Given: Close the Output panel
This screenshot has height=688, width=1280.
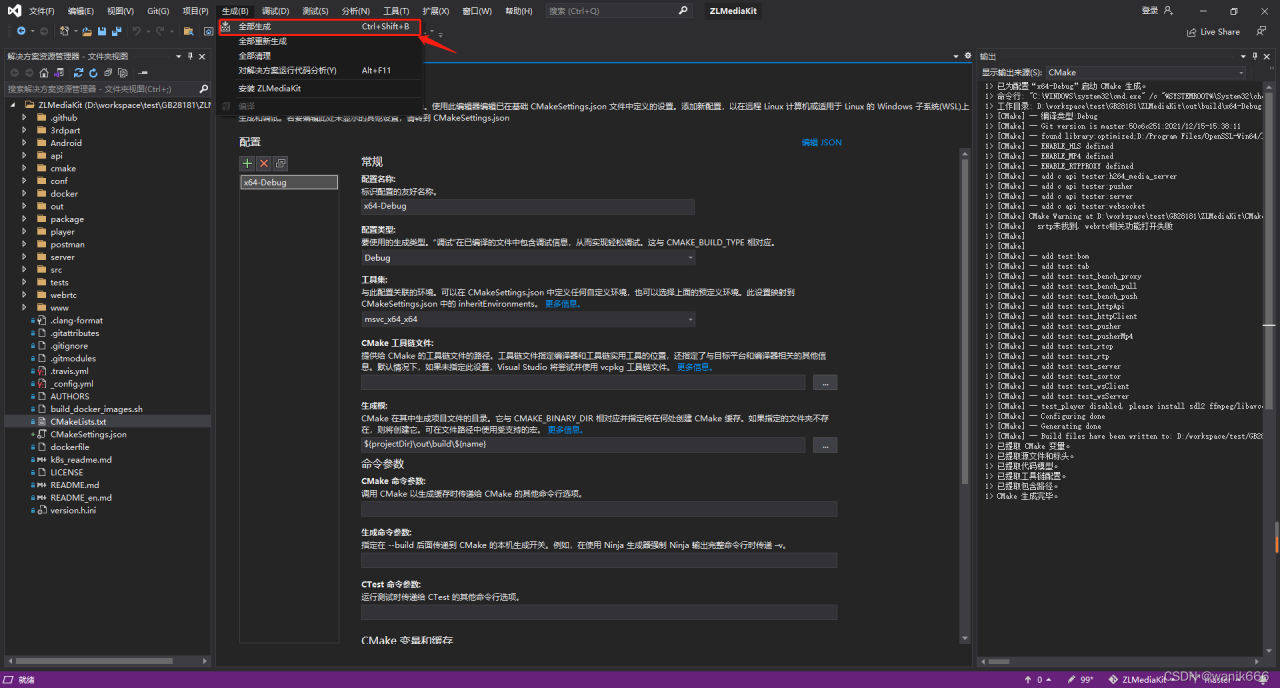Looking at the screenshot, I should coord(1268,56).
